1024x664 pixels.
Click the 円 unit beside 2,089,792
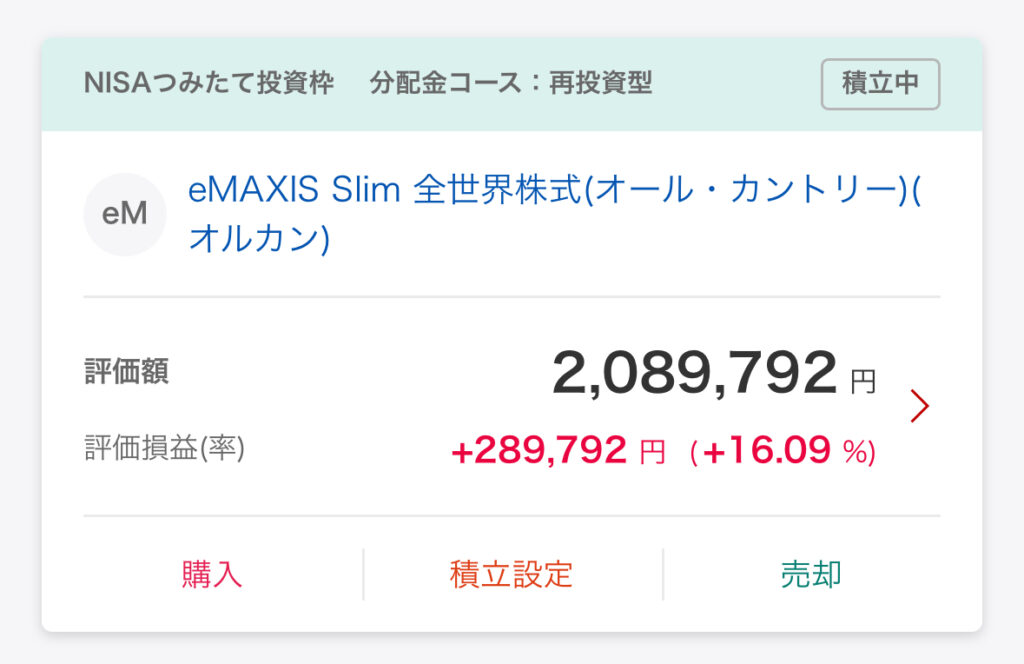863,381
